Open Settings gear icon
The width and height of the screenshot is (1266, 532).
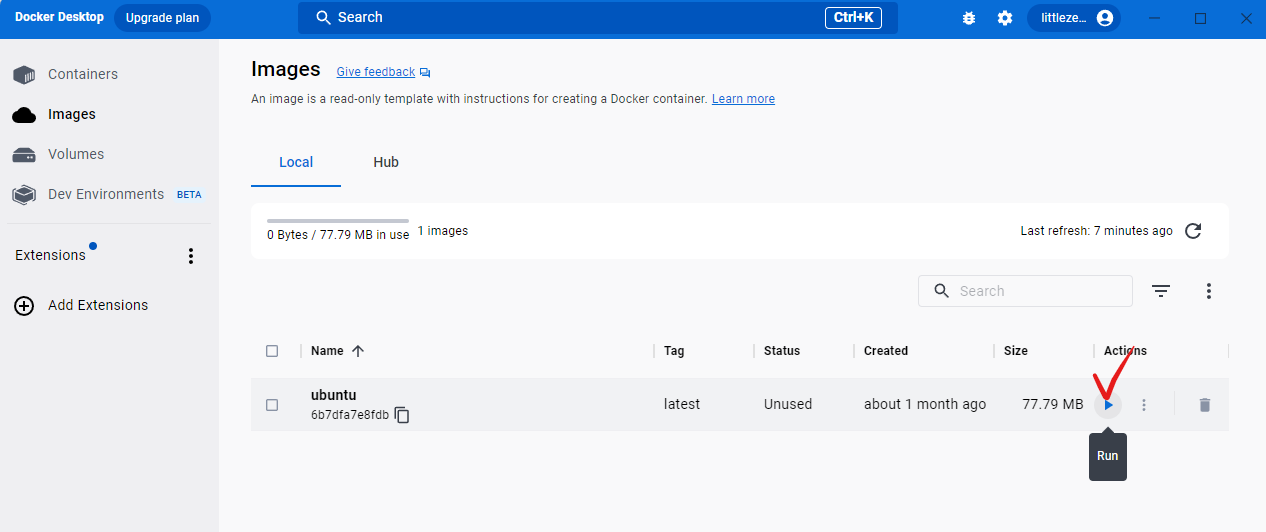click(x=1005, y=18)
